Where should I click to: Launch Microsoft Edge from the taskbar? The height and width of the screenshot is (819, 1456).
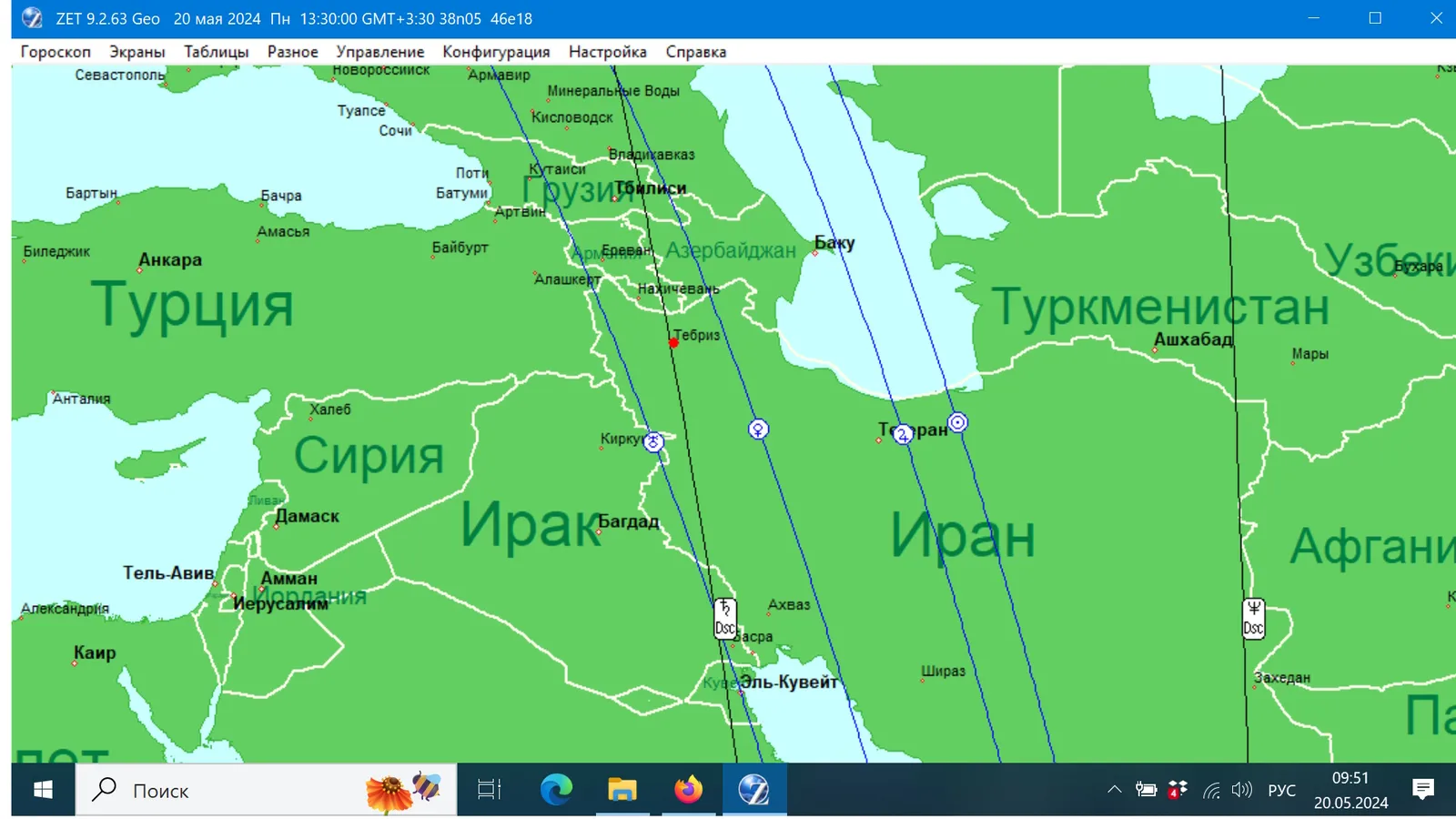[x=556, y=790]
